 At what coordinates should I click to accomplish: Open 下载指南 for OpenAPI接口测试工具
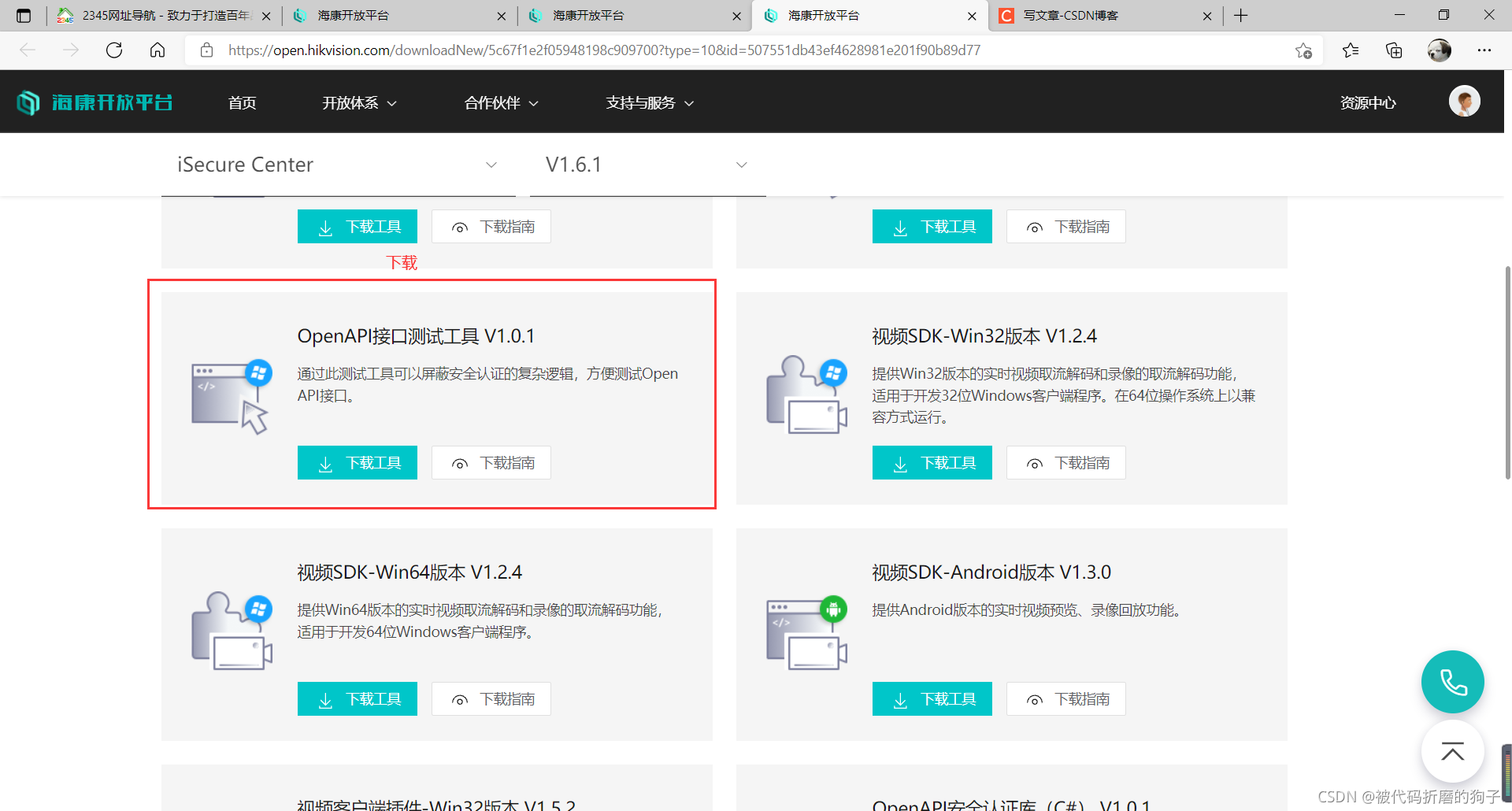click(x=491, y=463)
